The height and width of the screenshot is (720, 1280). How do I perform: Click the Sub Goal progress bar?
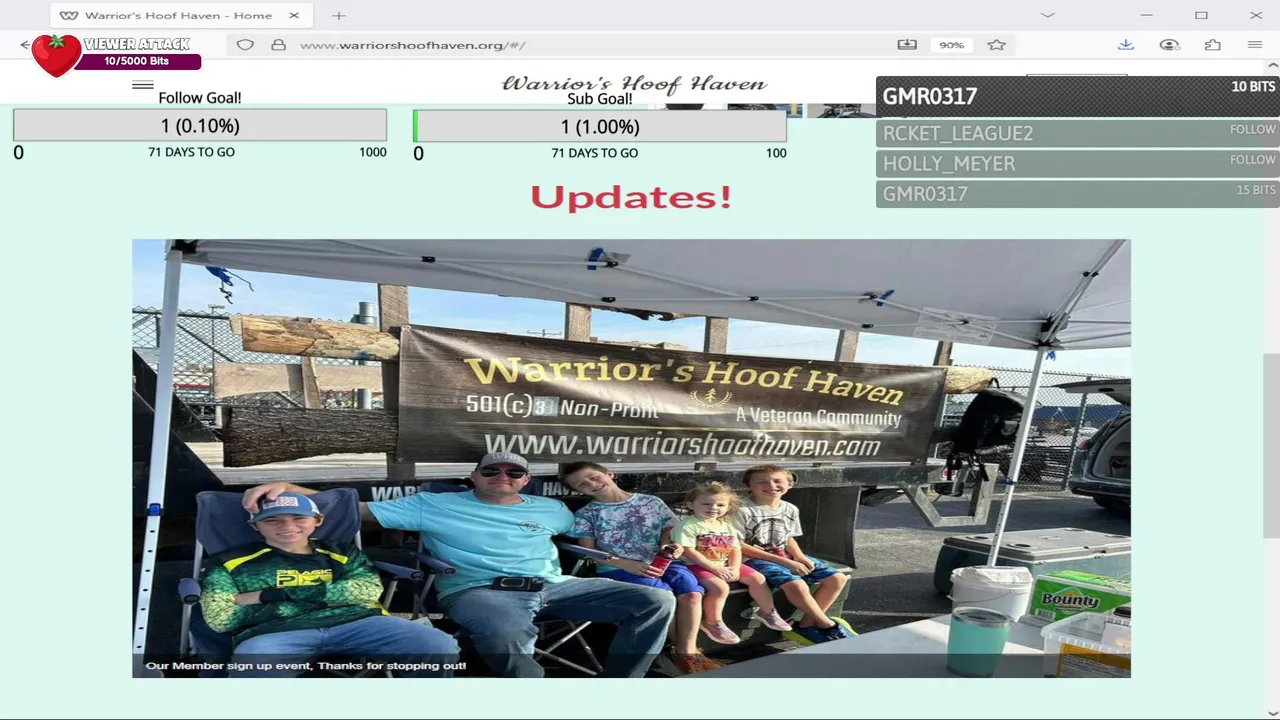point(600,127)
